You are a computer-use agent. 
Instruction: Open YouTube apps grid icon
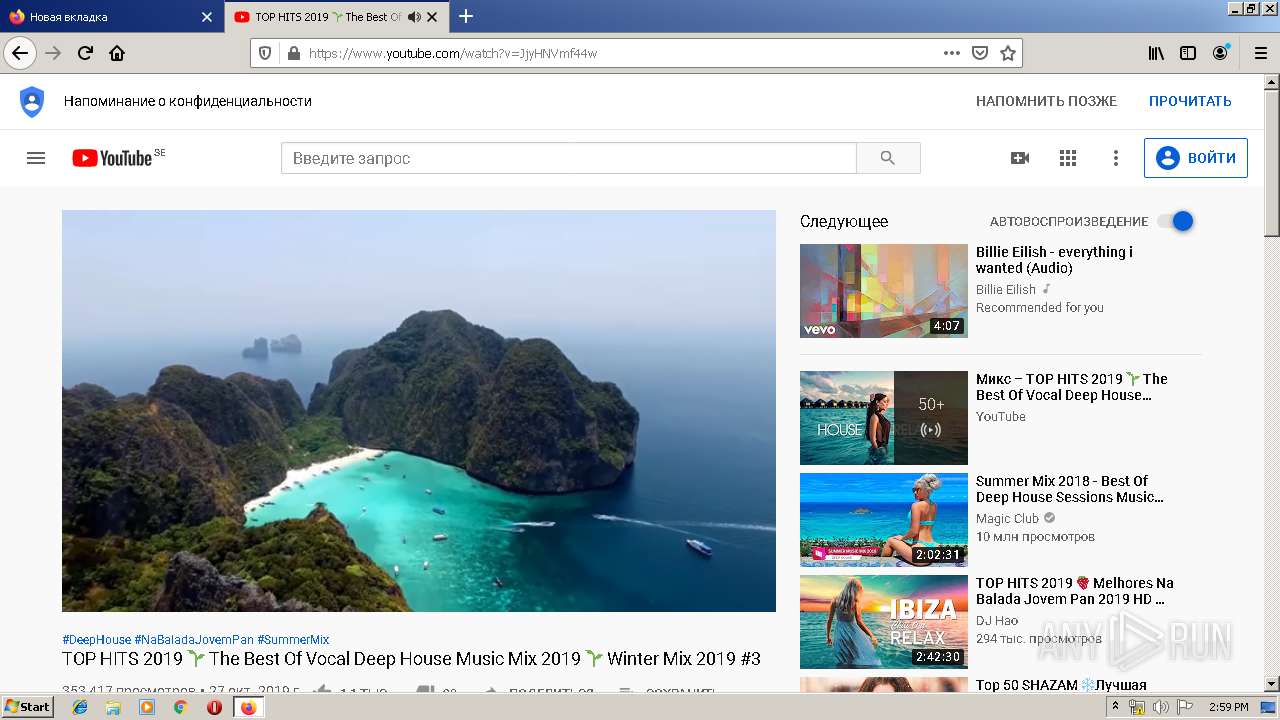[x=1068, y=158]
